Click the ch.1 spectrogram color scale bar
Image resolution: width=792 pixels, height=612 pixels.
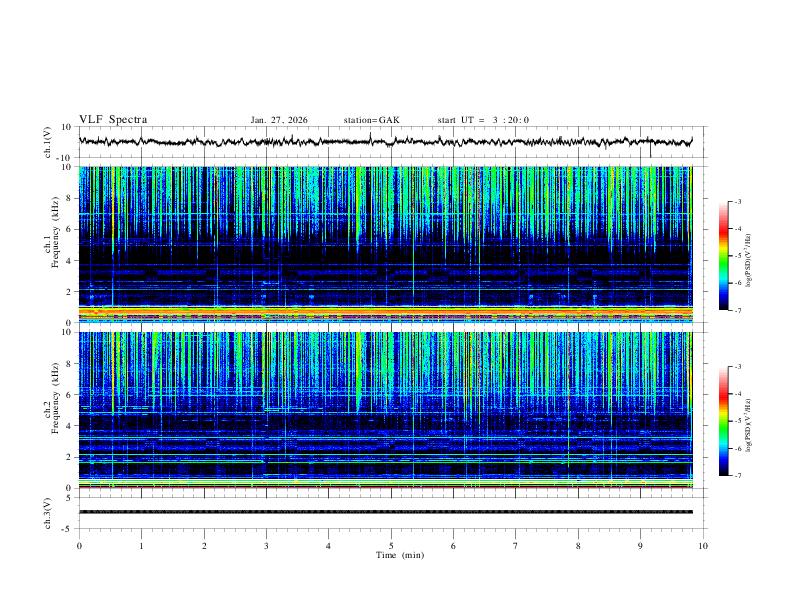coord(723,256)
